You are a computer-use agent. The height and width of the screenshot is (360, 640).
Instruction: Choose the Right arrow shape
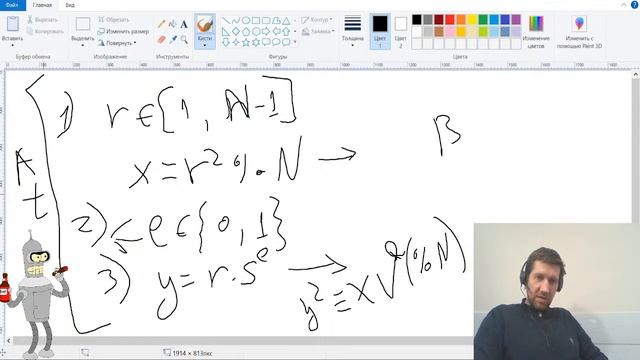[x=266, y=31]
